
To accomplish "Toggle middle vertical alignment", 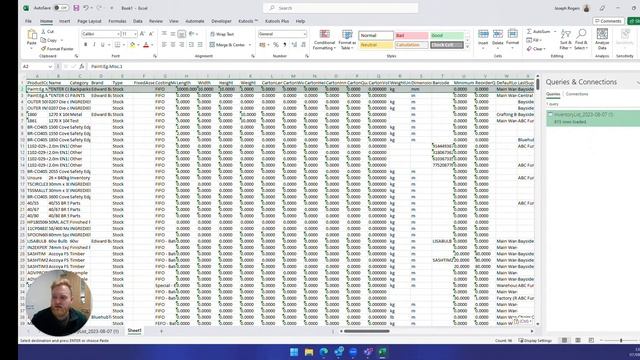I will click(173, 34).
